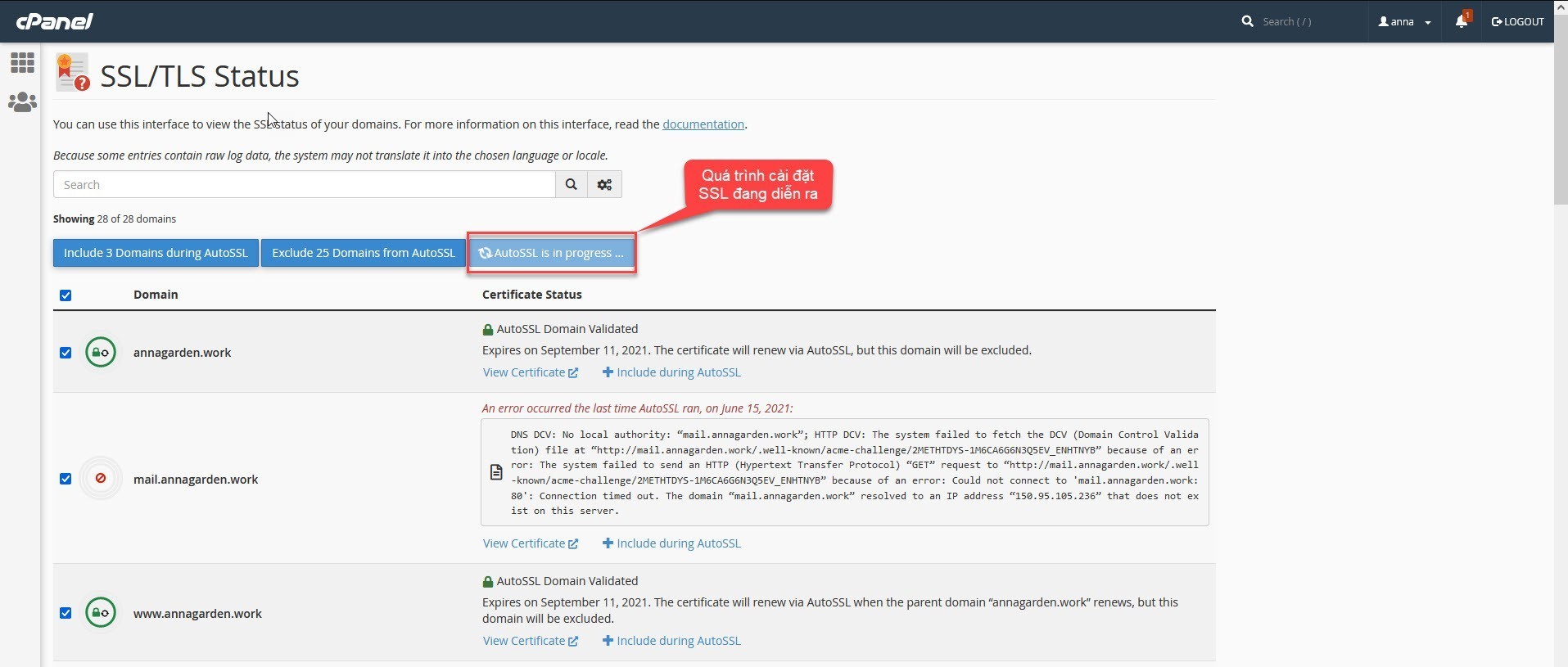Click the notifications bell icon
Image resolution: width=1568 pixels, height=667 pixels.
pyautogui.click(x=1462, y=21)
